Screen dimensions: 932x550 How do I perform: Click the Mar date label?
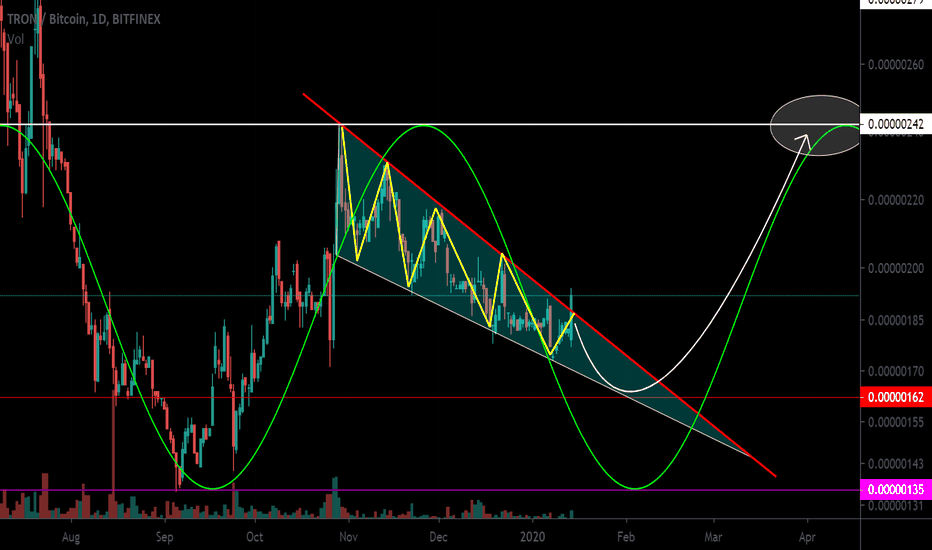click(x=713, y=537)
